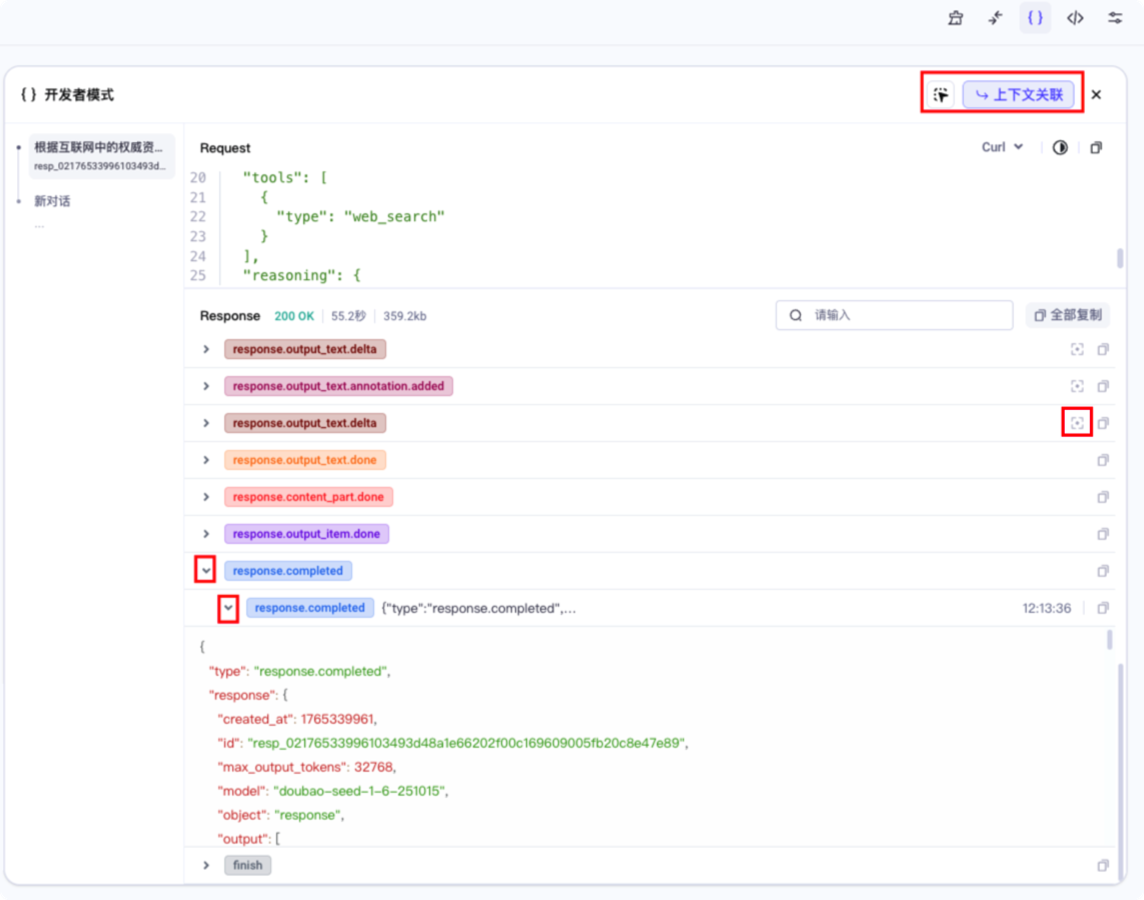Viewport: 1144px width, 900px height.
Task: Copy the finish event row
Action: pyautogui.click(x=1103, y=865)
